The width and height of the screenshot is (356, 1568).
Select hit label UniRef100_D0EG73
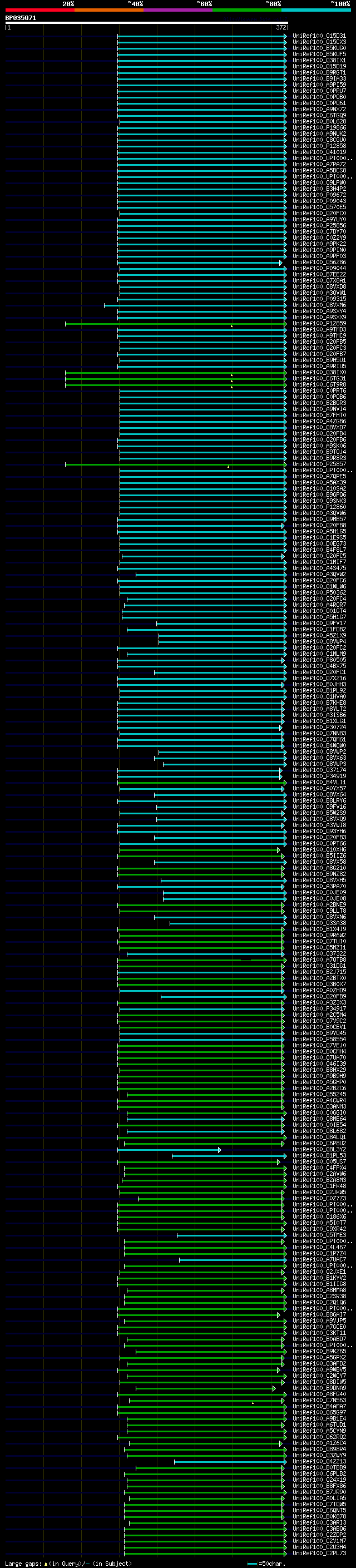pos(319,543)
